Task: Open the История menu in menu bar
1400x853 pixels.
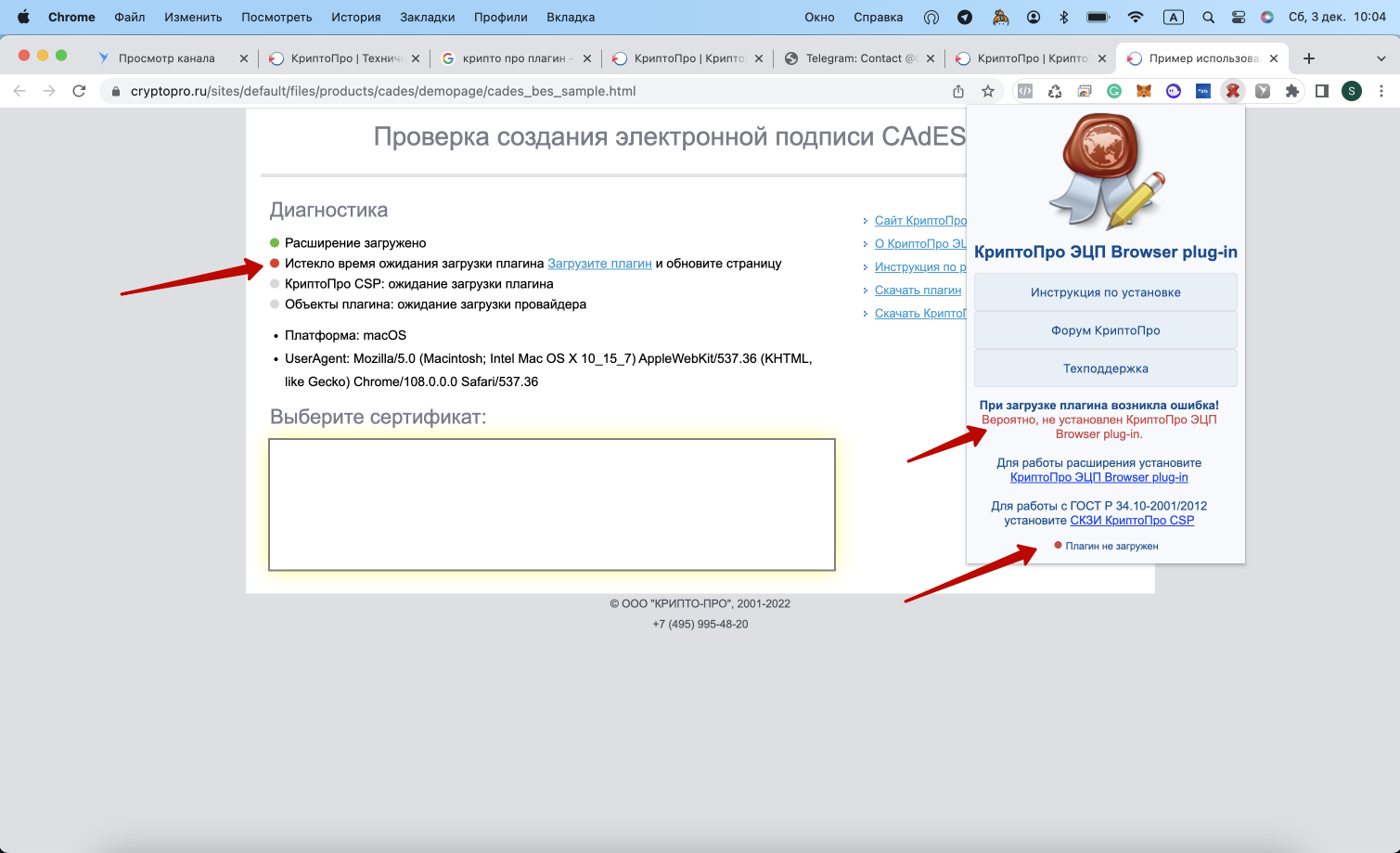Action: point(355,17)
